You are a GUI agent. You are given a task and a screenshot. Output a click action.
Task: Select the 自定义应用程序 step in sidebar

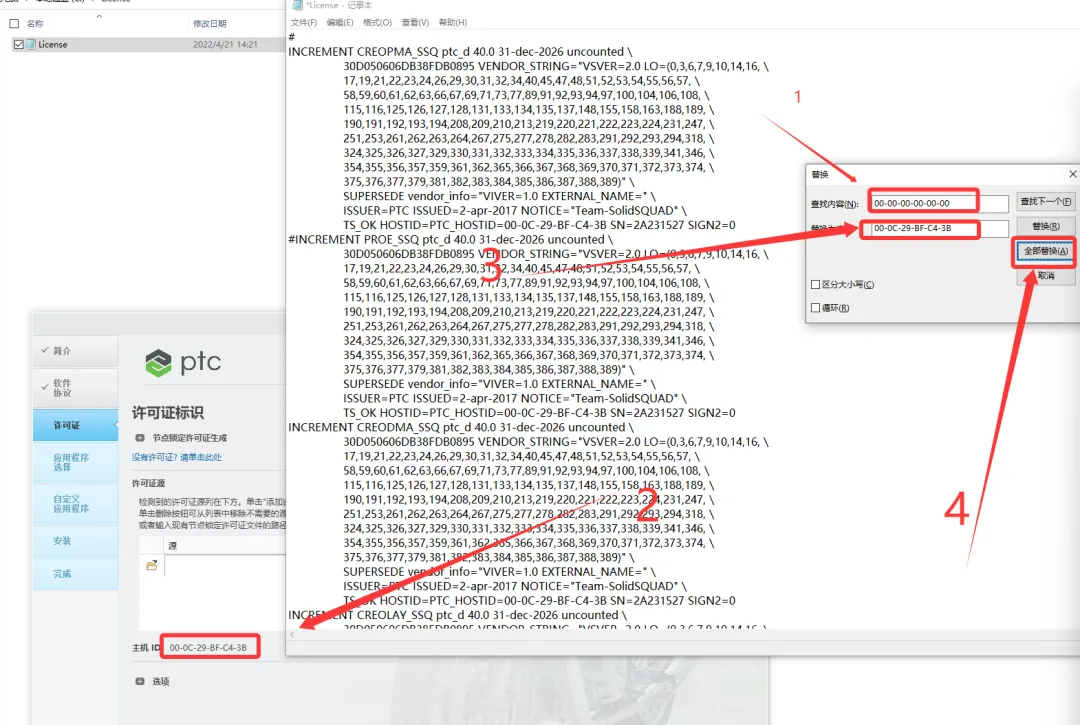click(x=75, y=503)
